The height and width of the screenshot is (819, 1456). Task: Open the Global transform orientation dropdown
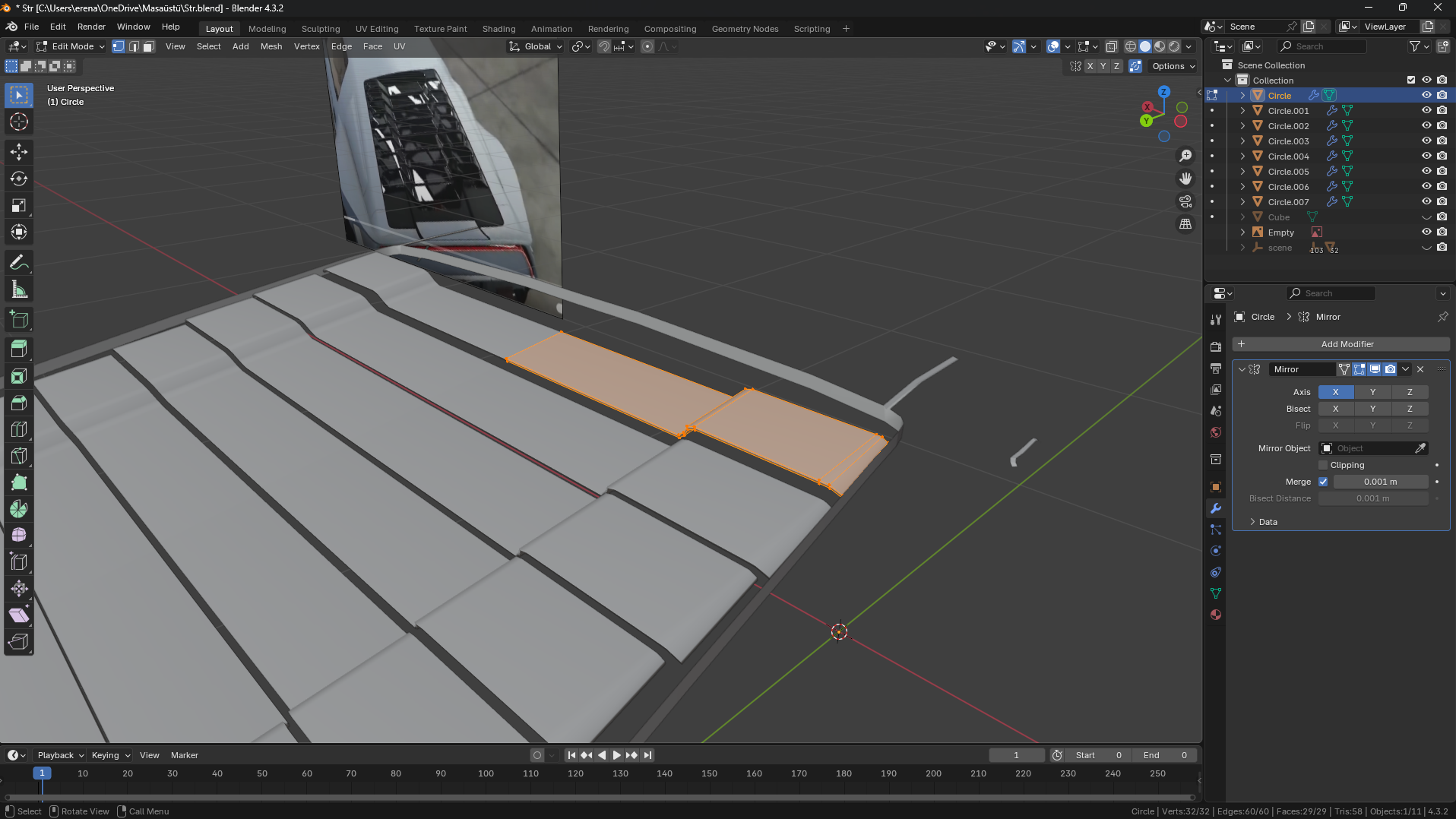tap(537, 46)
